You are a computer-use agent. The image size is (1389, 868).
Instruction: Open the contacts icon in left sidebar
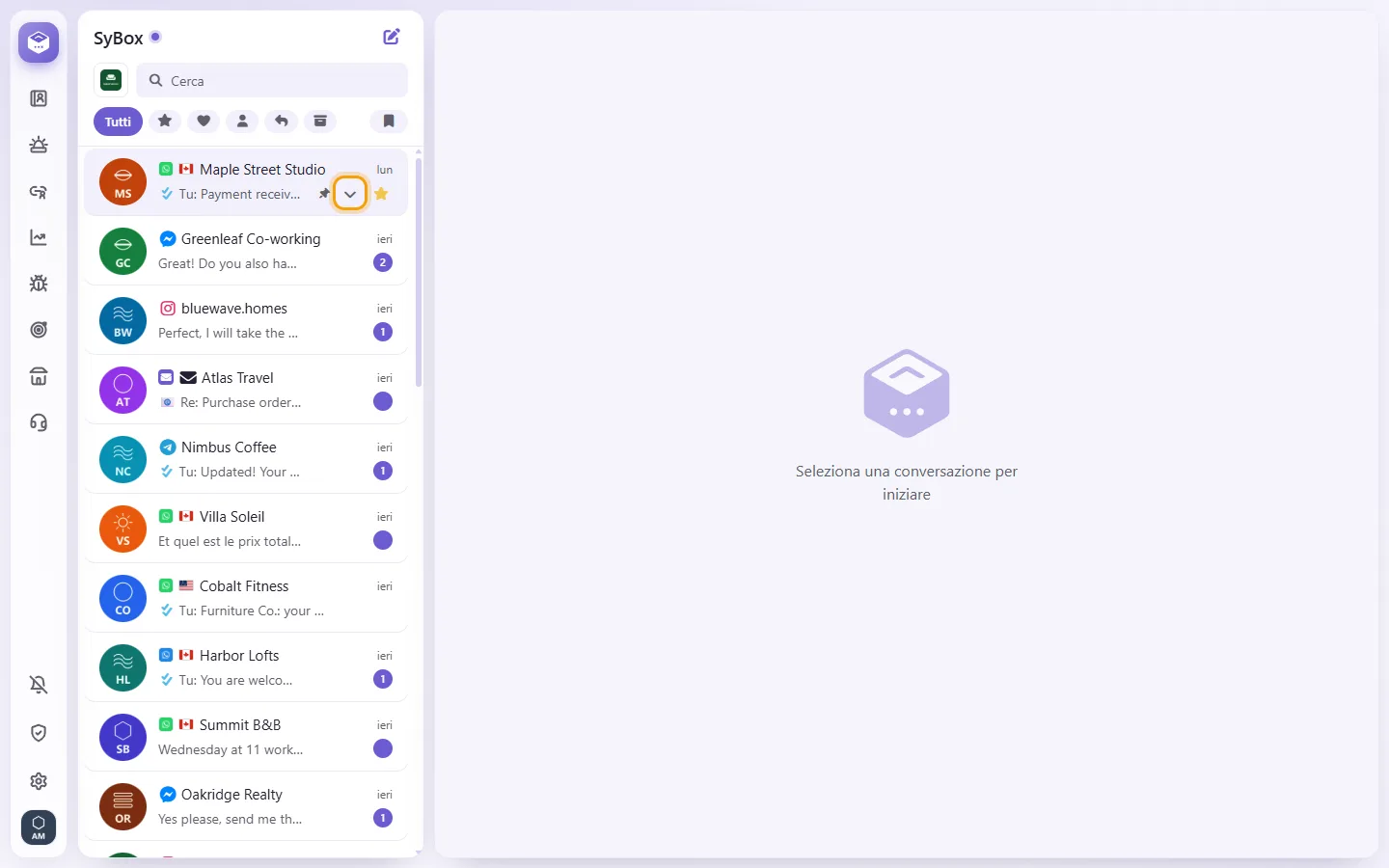point(39,98)
